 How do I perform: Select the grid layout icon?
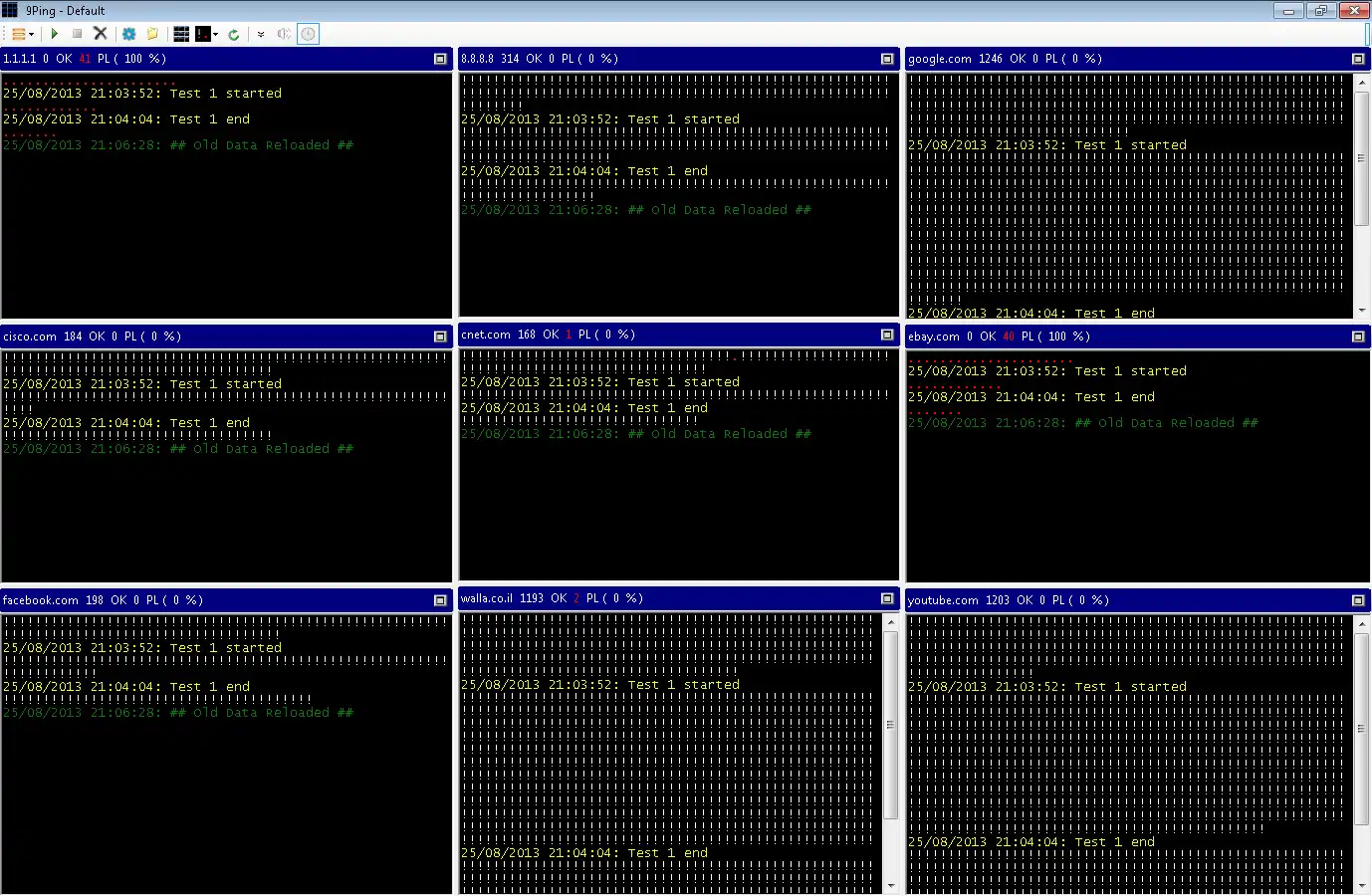(x=181, y=34)
